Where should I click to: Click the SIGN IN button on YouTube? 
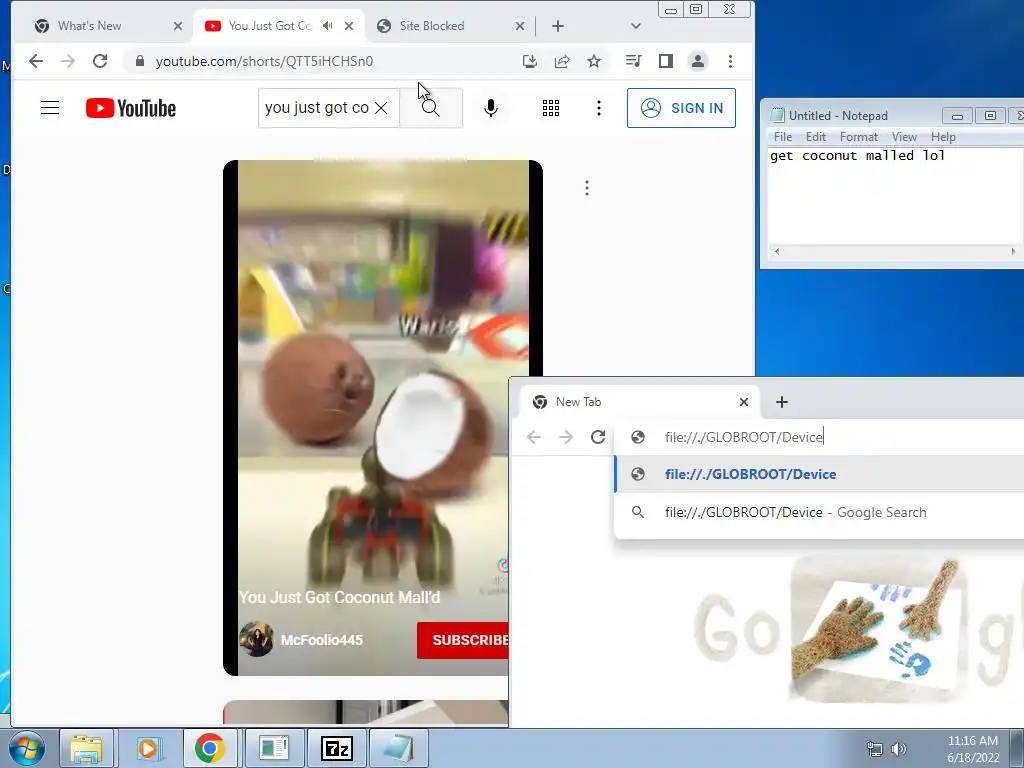(x=681, y=108)
